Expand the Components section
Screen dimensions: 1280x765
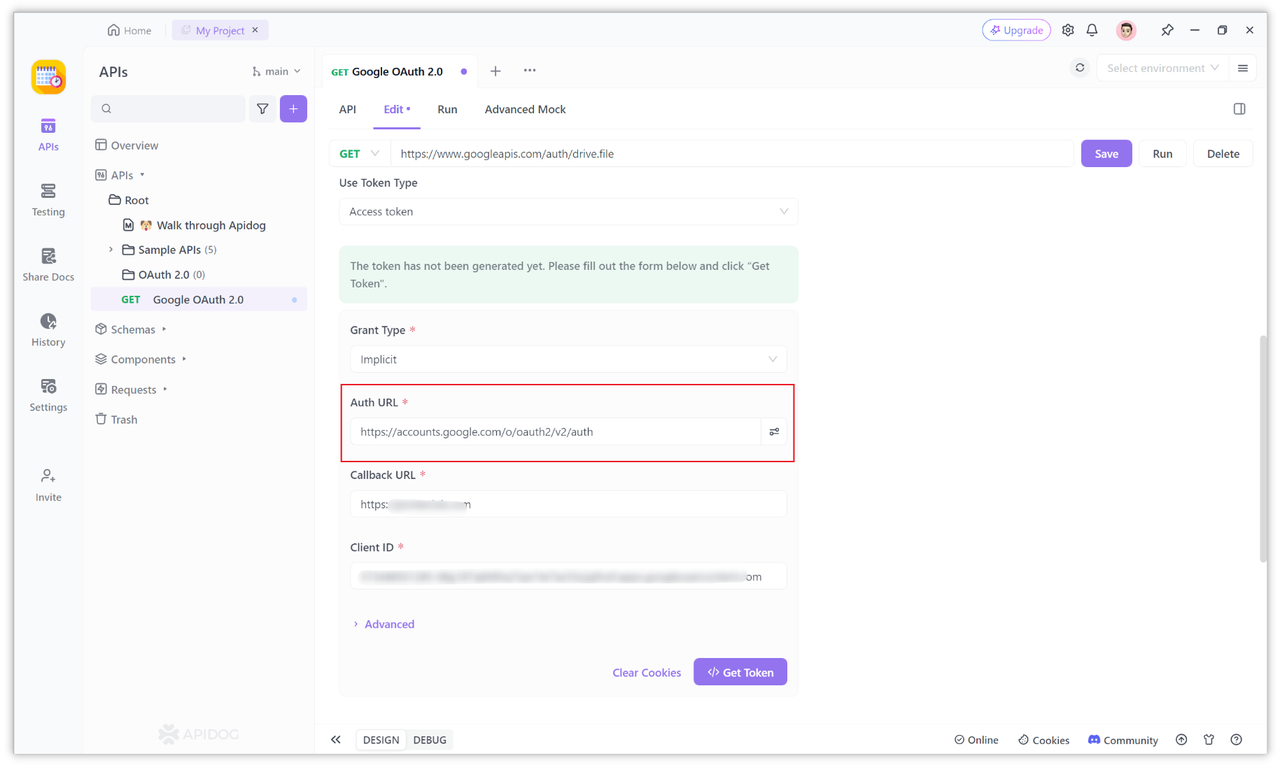click(184, 359)
